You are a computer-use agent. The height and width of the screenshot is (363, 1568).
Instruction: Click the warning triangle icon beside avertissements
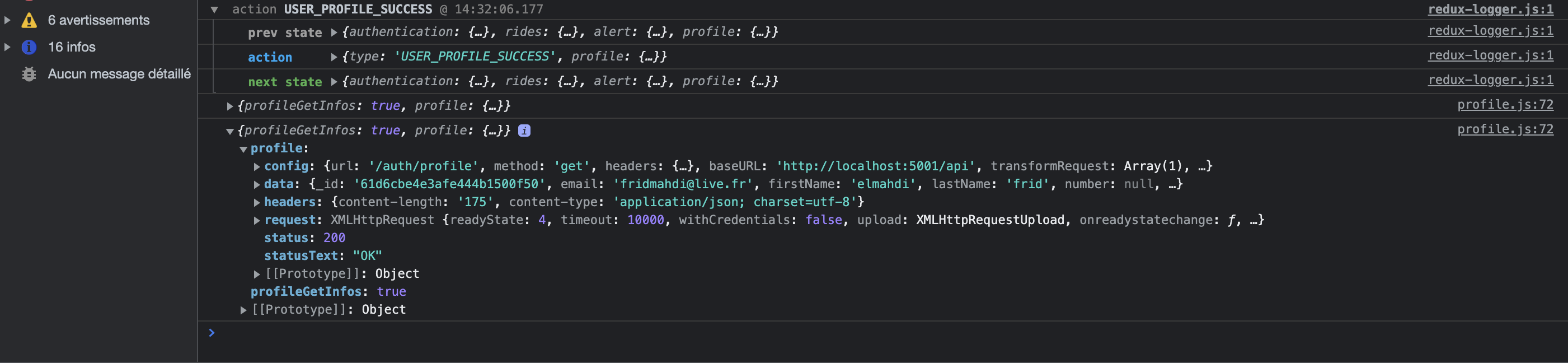[x=29, y=20]
